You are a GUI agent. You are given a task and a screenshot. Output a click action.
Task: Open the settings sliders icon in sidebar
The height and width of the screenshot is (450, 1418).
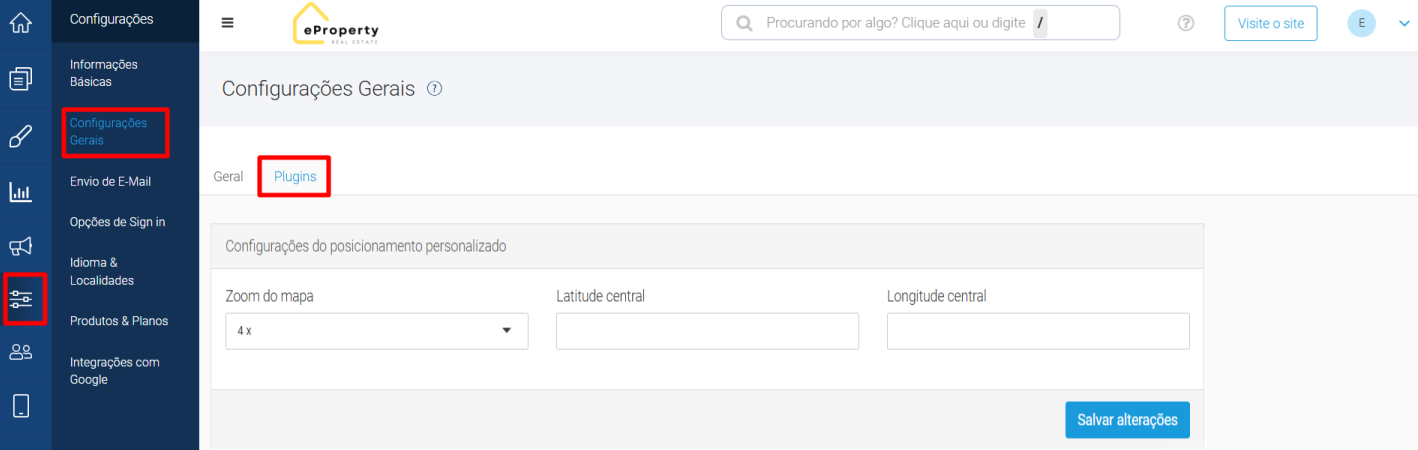point(21,299)
